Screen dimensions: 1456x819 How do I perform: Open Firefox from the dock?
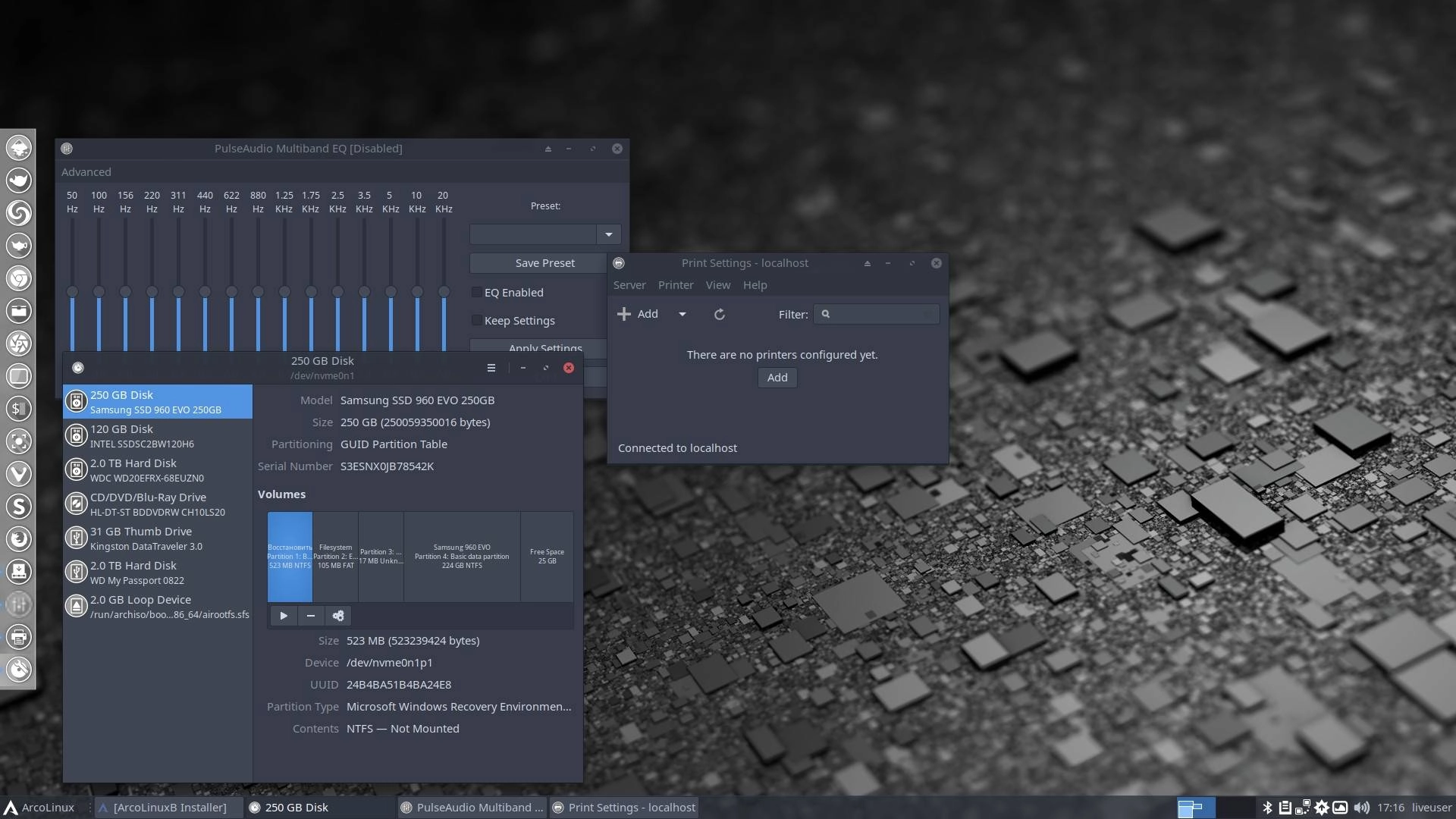click(x=19, y=539)
